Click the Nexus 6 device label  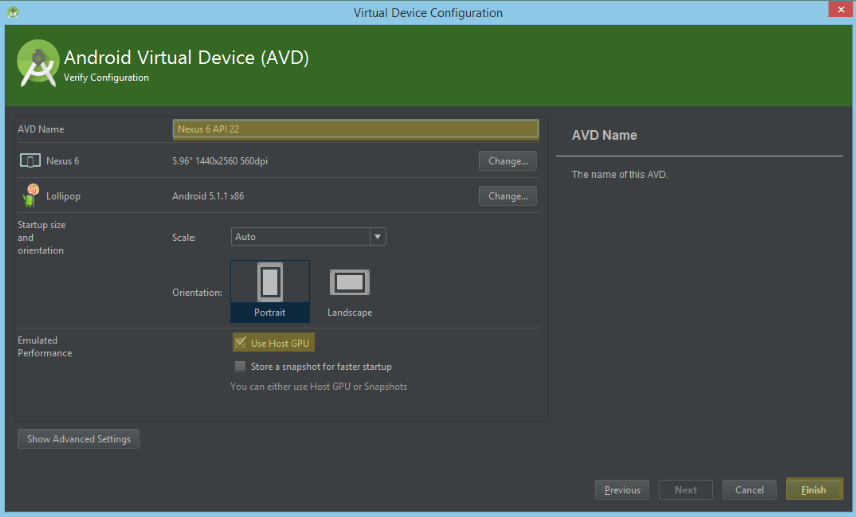click(63, 161)
